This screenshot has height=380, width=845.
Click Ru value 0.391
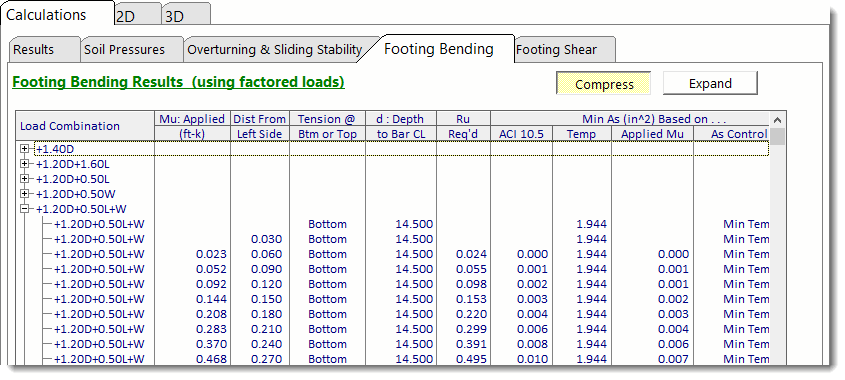click(x=472, y=345)
